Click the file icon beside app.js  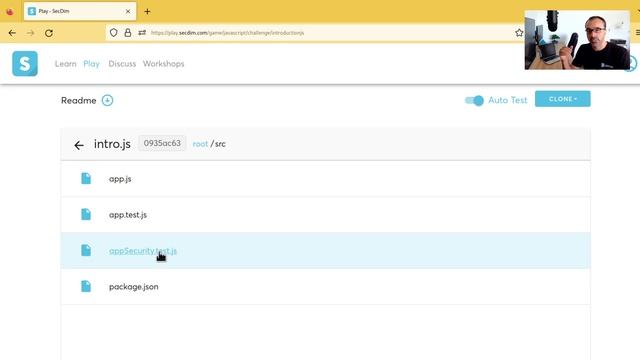(x=86, y=178)
